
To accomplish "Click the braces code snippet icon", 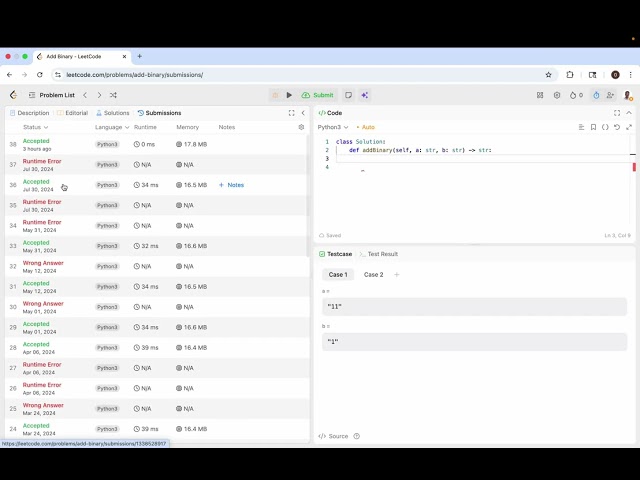I will coord(605,127).
